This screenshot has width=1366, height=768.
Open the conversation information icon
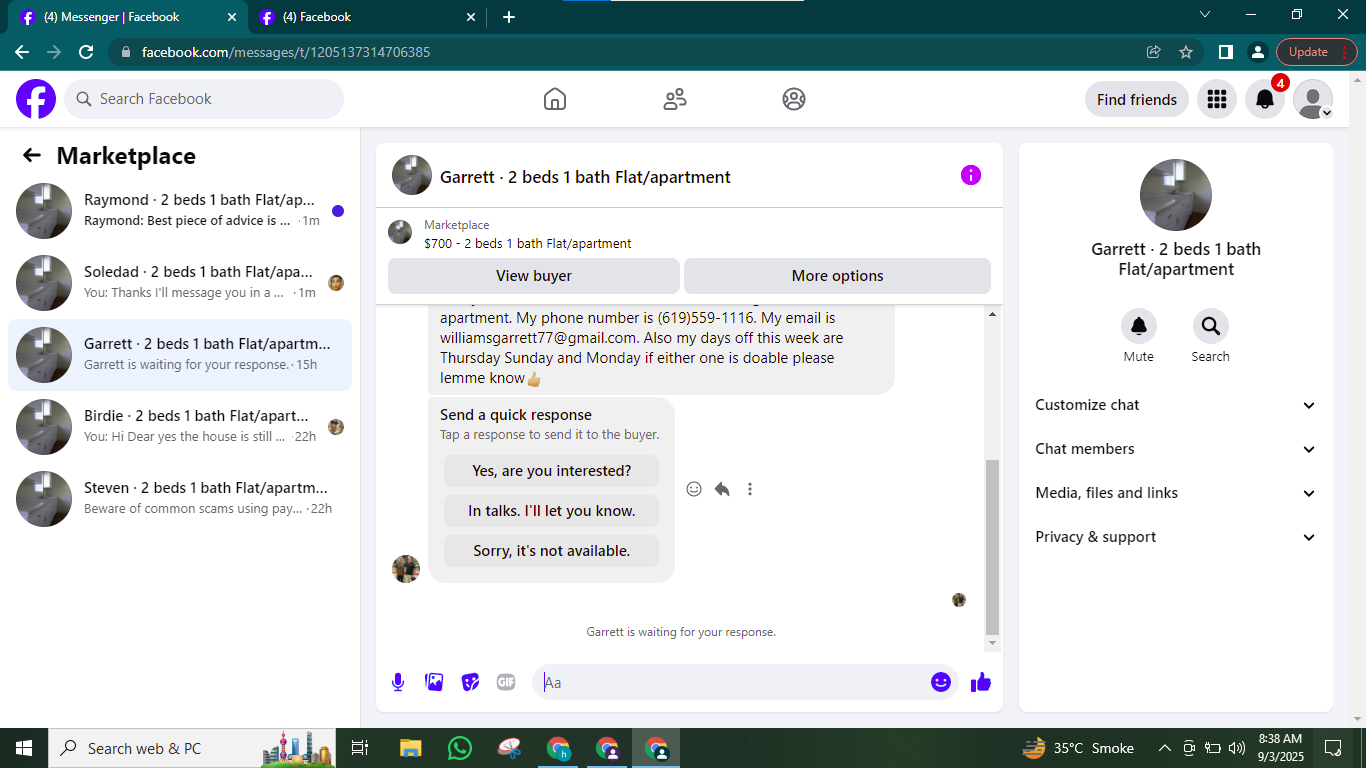[971, 175]
